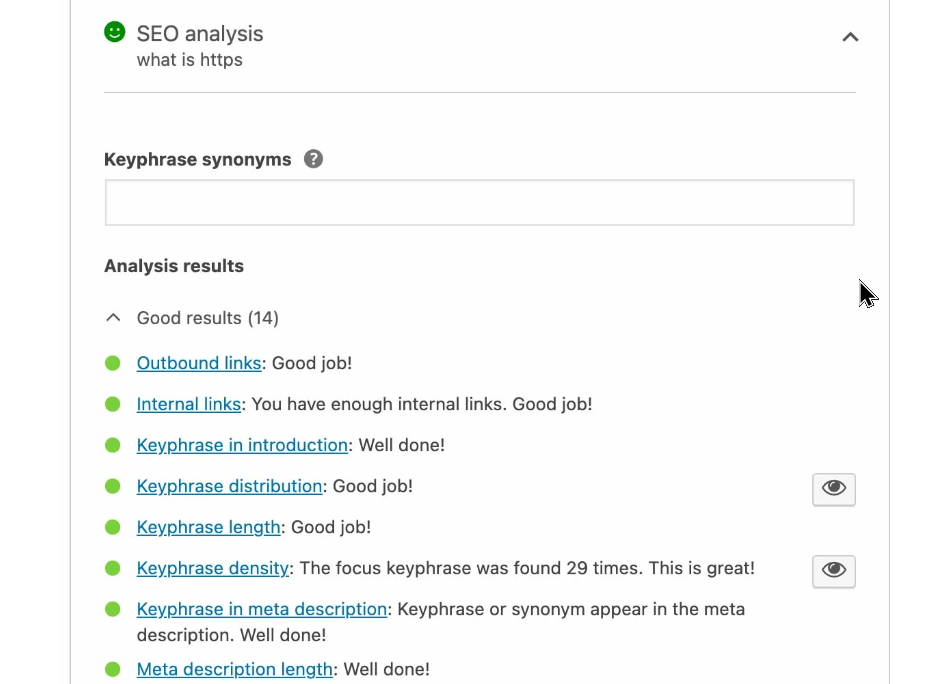Collapse the Good results (14) list
Screen dimensions: 950x684
pyautogui.click(x=114, y=318)
